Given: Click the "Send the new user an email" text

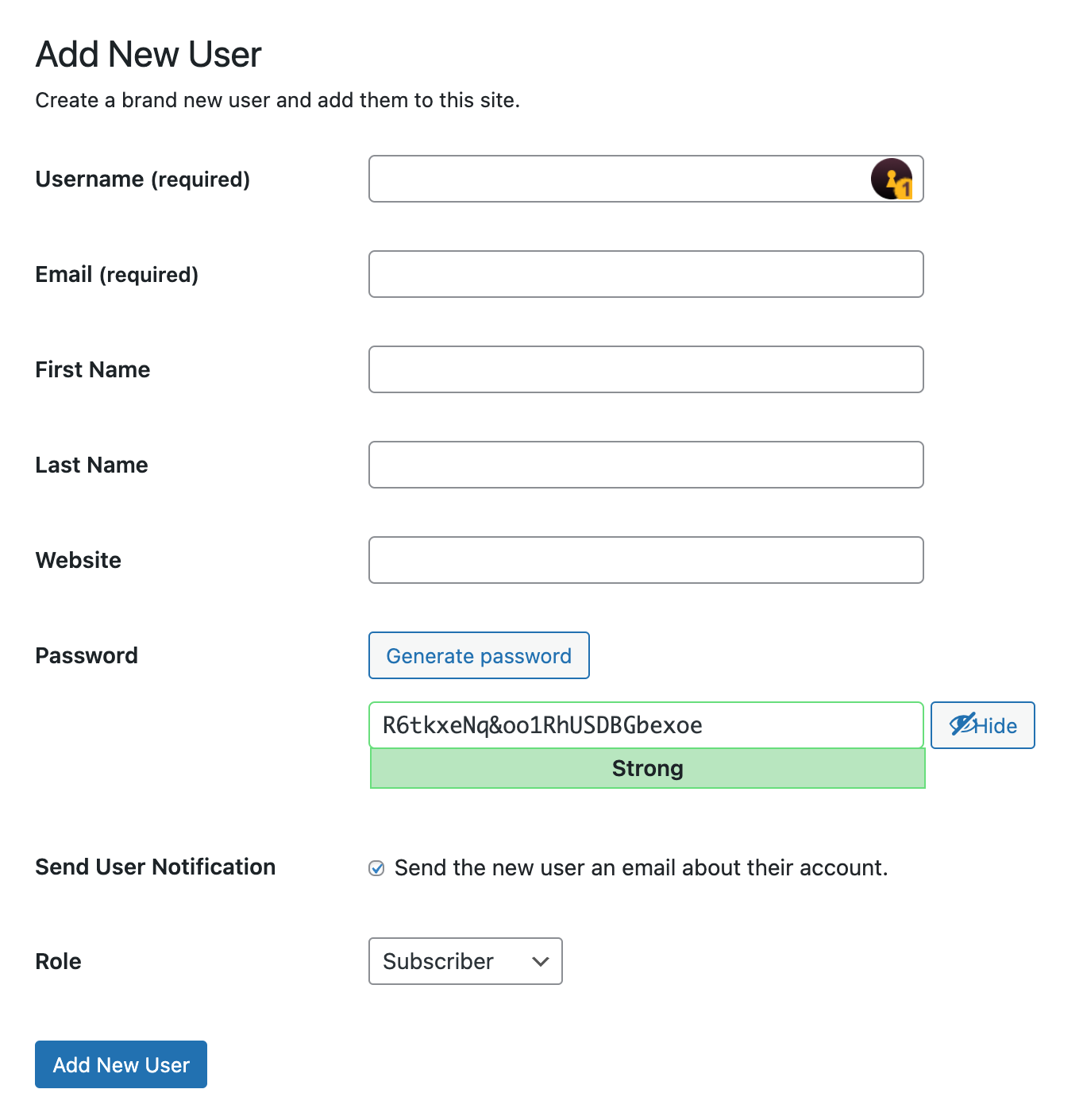Looking at the screenshot, I should tap(641, 868).
